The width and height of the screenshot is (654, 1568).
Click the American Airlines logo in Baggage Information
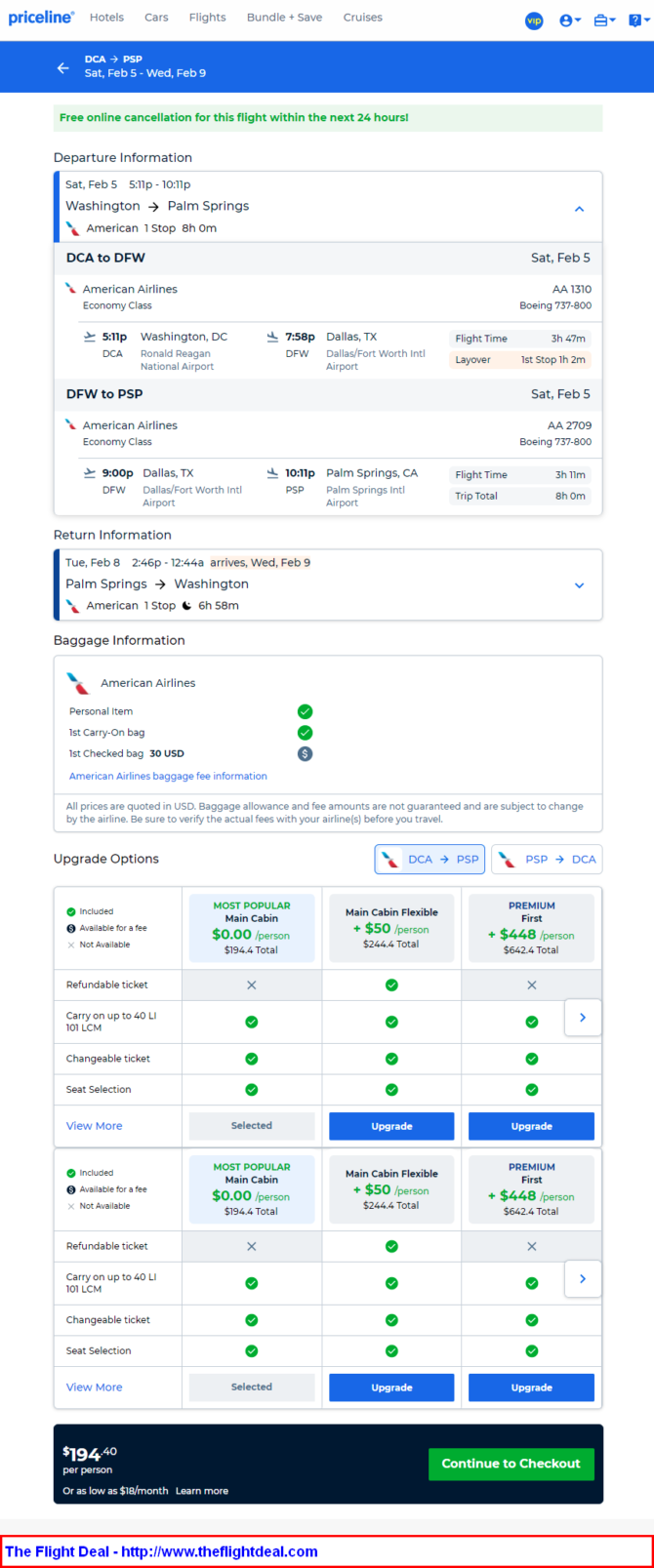78,683
